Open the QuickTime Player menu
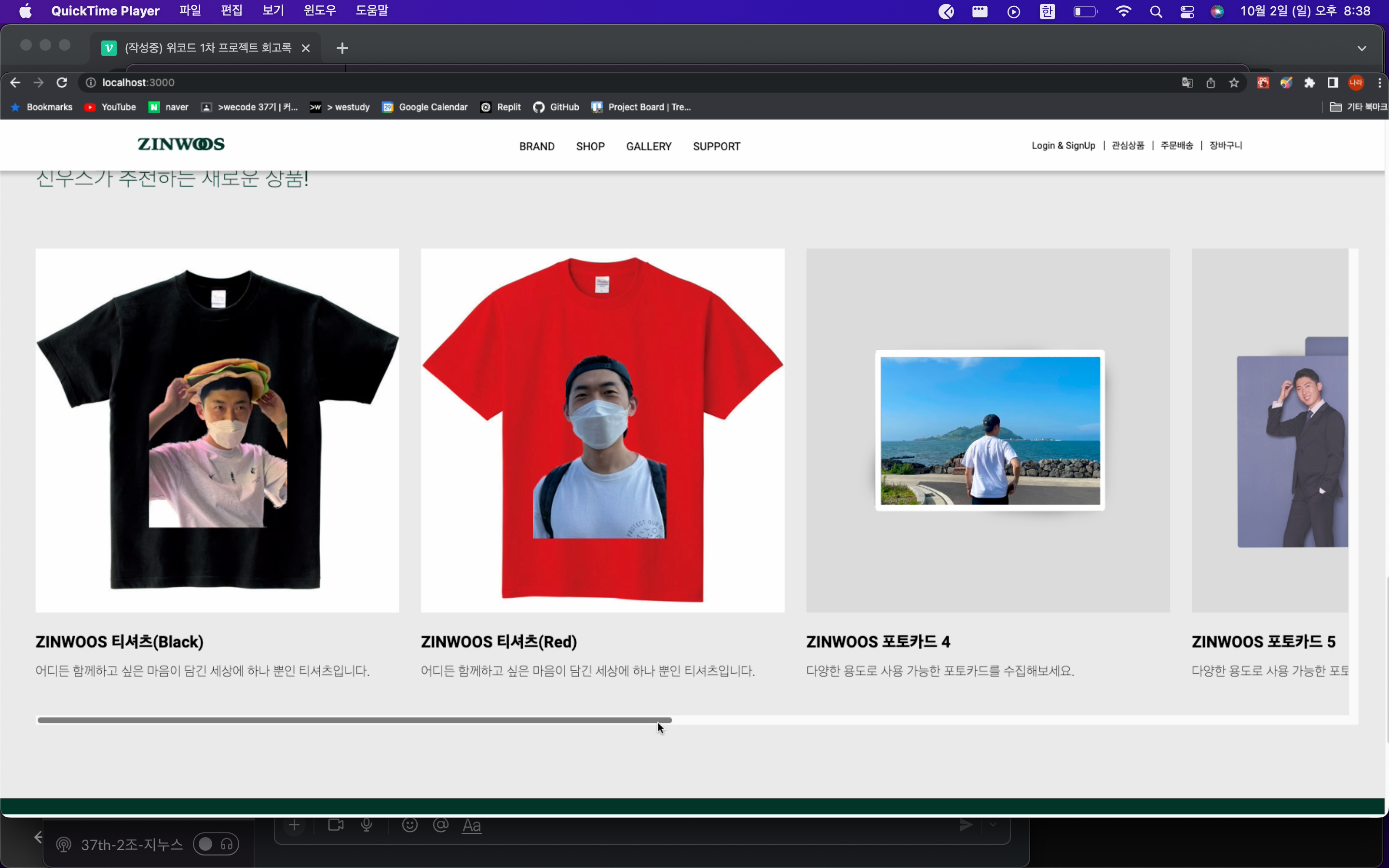Viewport: 1389px width, 868px height. pos(105,11)
